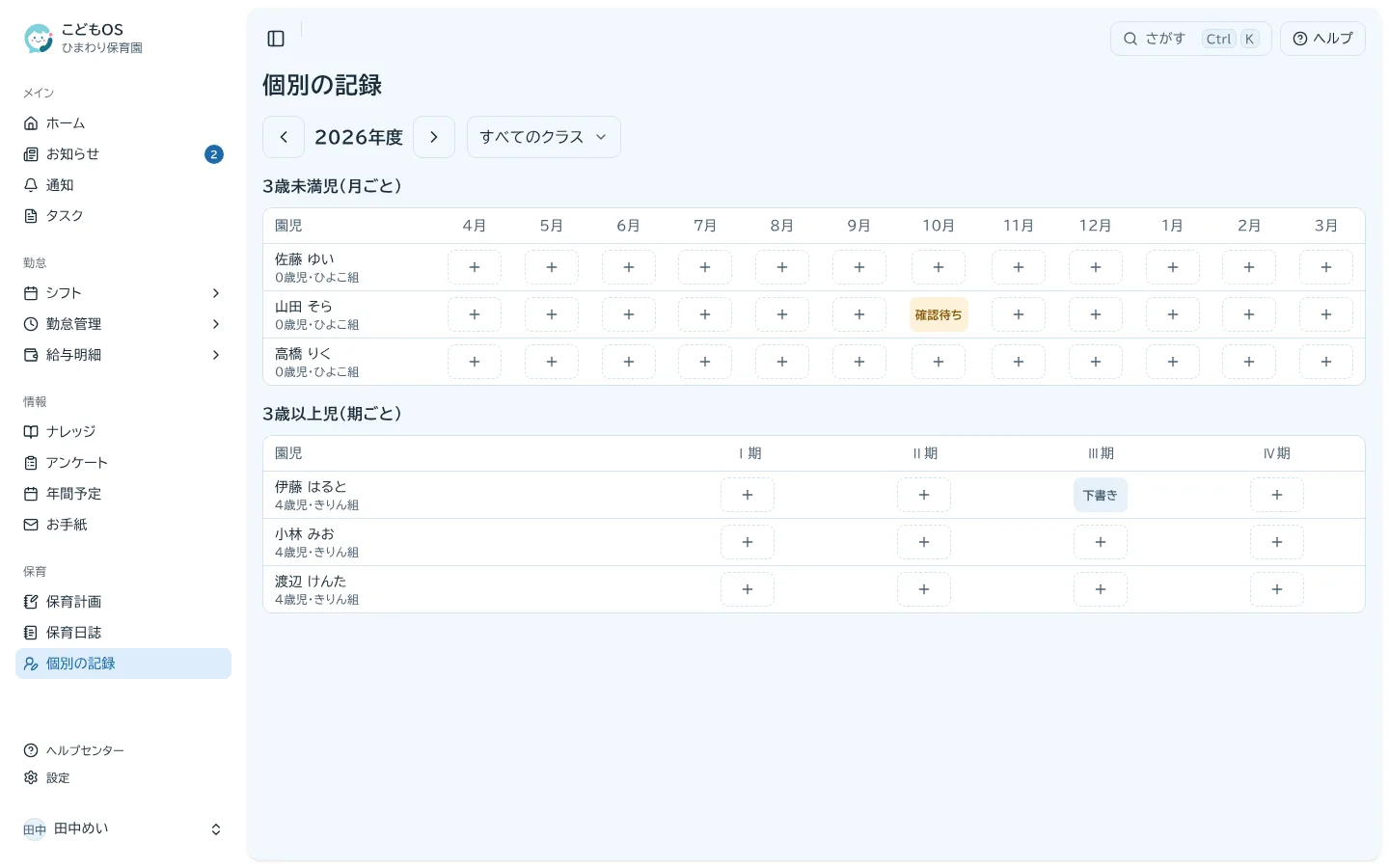Open お手紙 envelope item
The image size is (1389, 868).
coord(123,525)
